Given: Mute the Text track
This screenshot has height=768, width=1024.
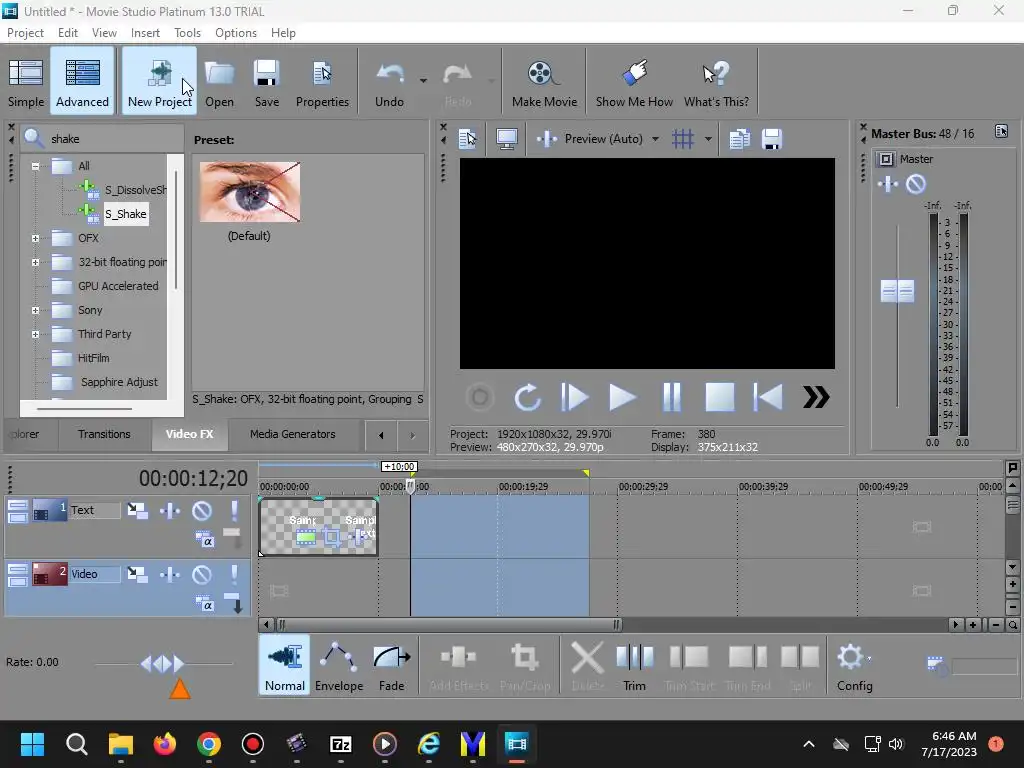Looking at the screenshot, I should (x=202, y=510).
